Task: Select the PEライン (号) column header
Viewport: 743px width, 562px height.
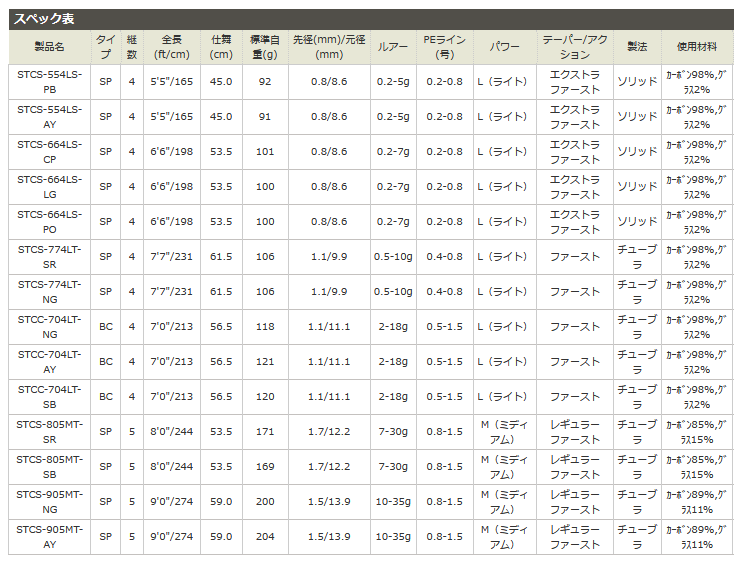Action: click(x=444, y=47)
